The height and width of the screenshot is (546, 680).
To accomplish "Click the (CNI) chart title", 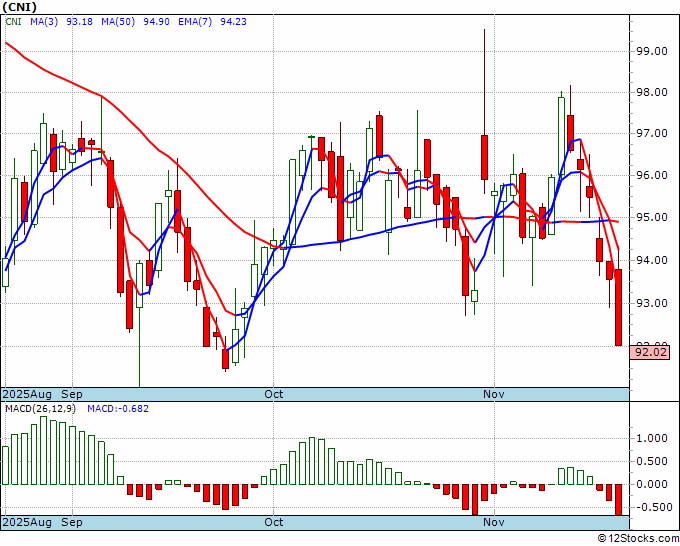I will click(20, 7).
